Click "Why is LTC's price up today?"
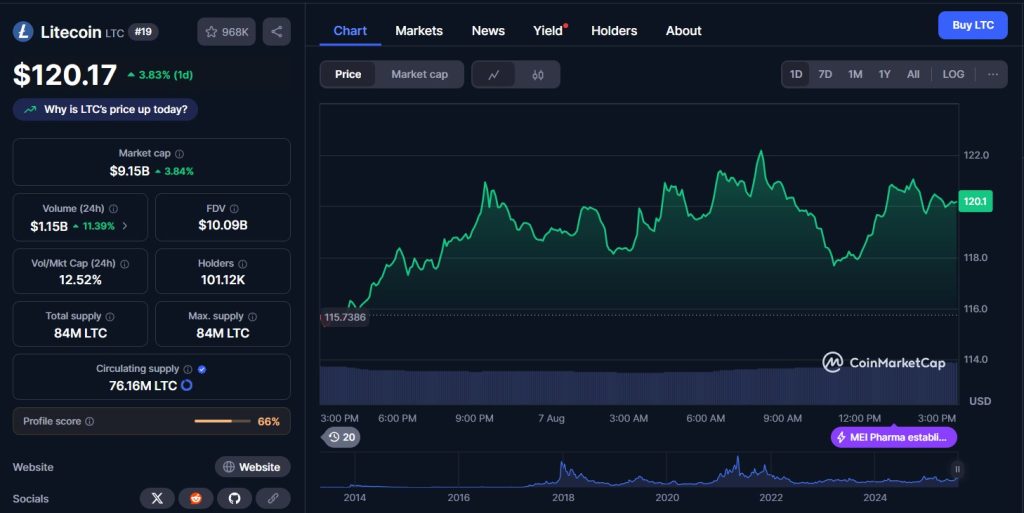Screen dimensions: 1024x513 105,109
